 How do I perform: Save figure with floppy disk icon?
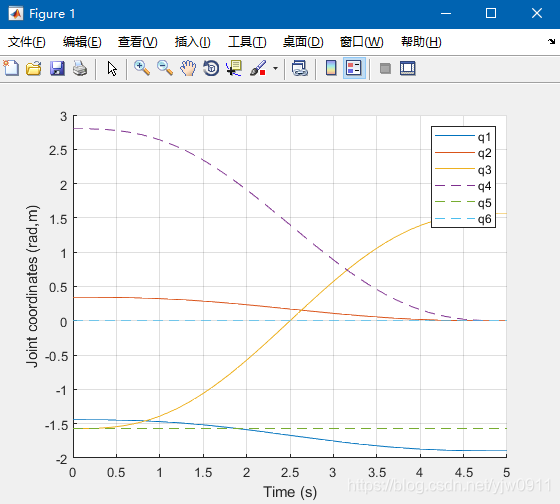[x=57, y=68]
